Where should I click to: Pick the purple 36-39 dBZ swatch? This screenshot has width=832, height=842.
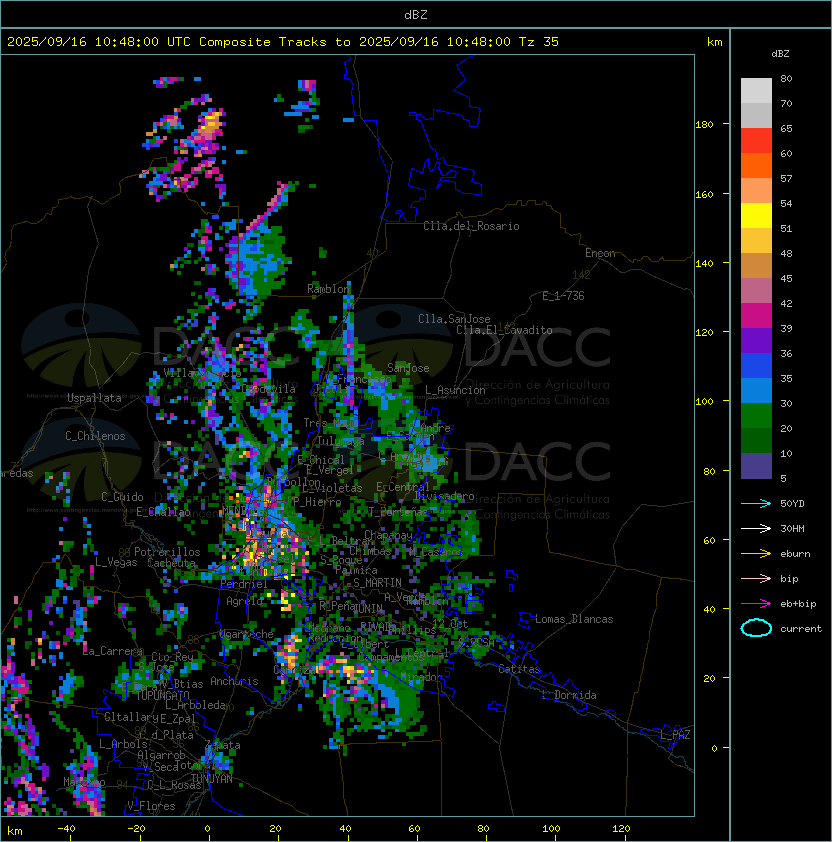pyautogui.click(x=756, y=340)
